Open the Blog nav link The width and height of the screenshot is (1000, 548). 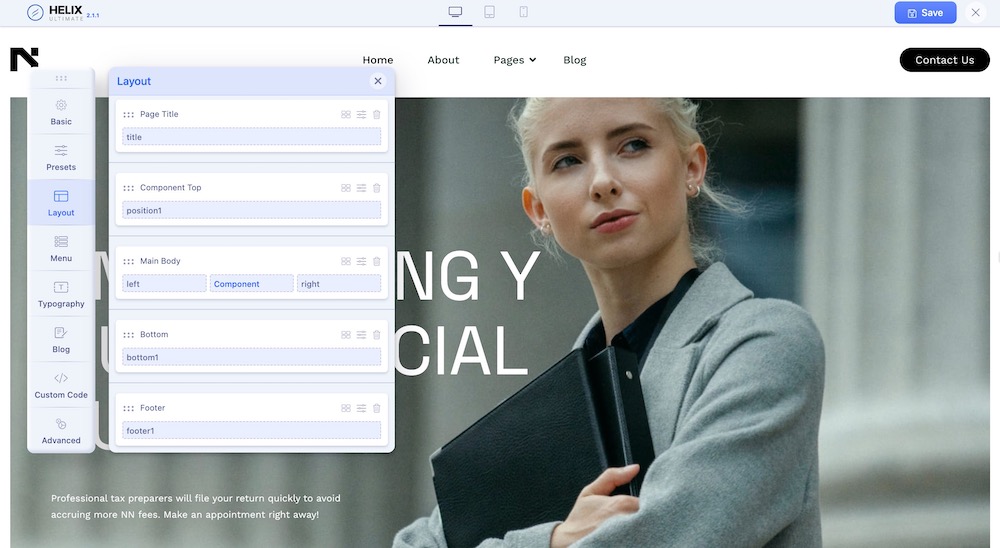575,60
